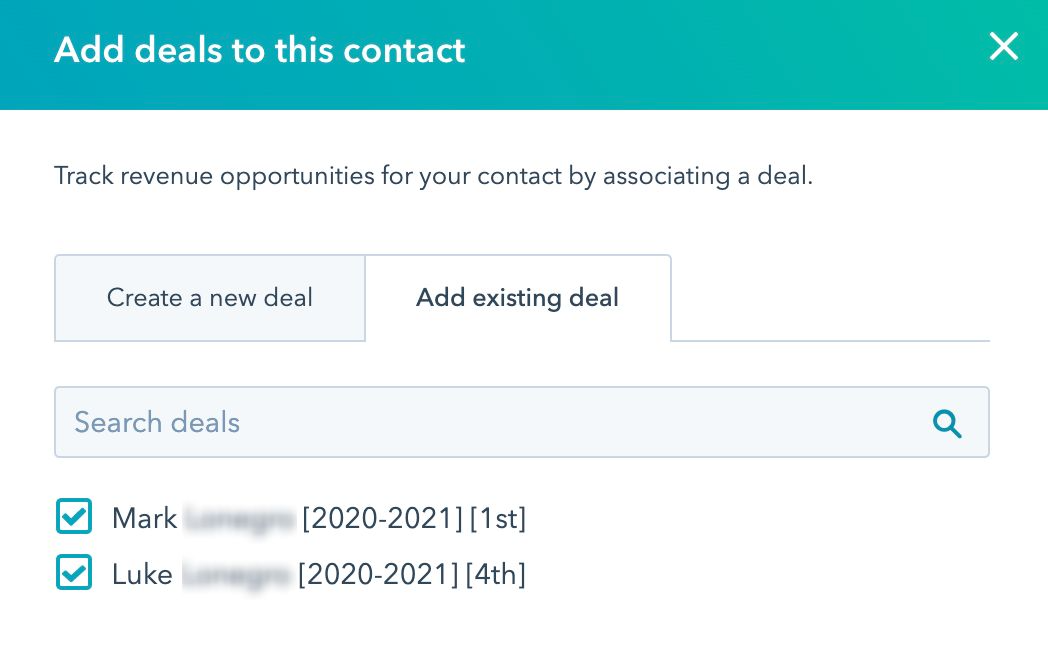The height and width of the screenshot is (668, 1048).
Task: Click the name Mark in first deal
Action: pyautogui.click(x=144, y=519)
